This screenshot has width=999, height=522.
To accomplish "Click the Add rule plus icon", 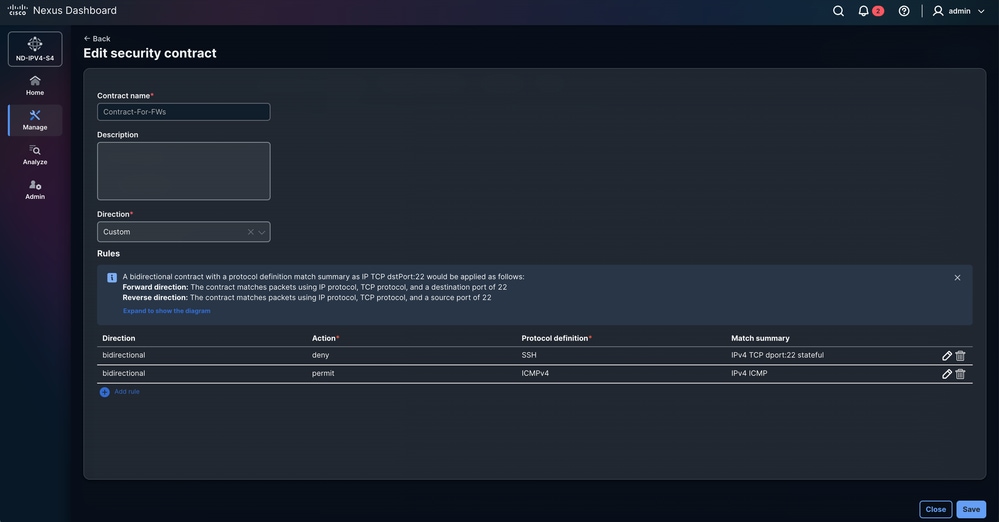I will coord(104,392).
